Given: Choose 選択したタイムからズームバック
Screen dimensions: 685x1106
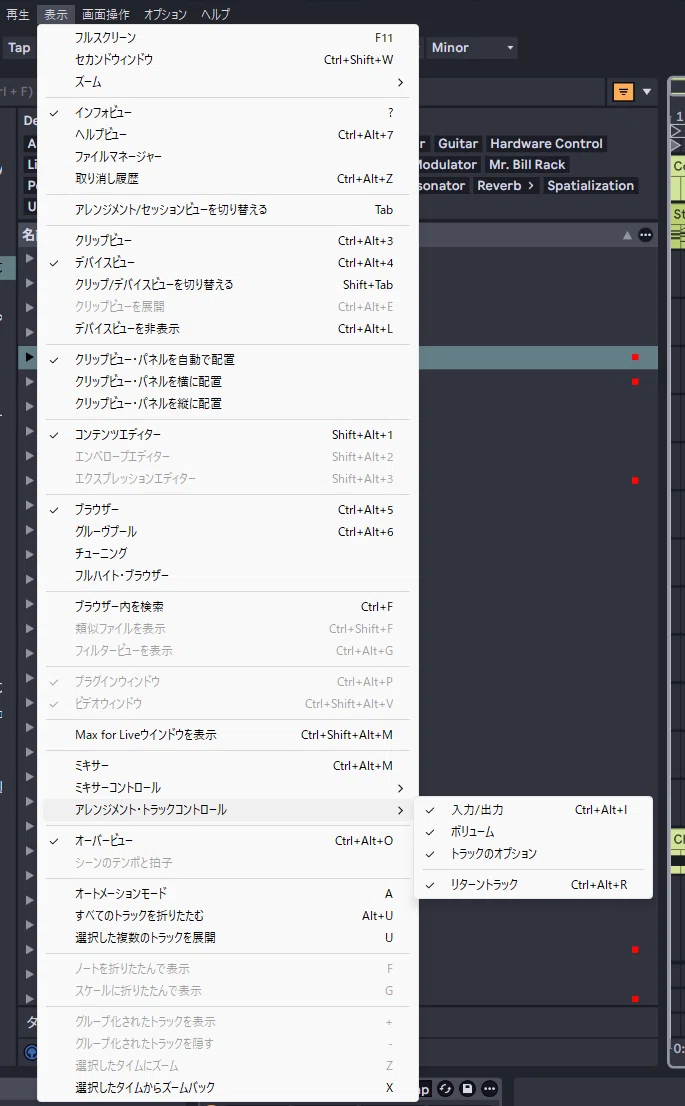Looking at the screenshot, I should pyautogui.click(x=226, y=1088).
